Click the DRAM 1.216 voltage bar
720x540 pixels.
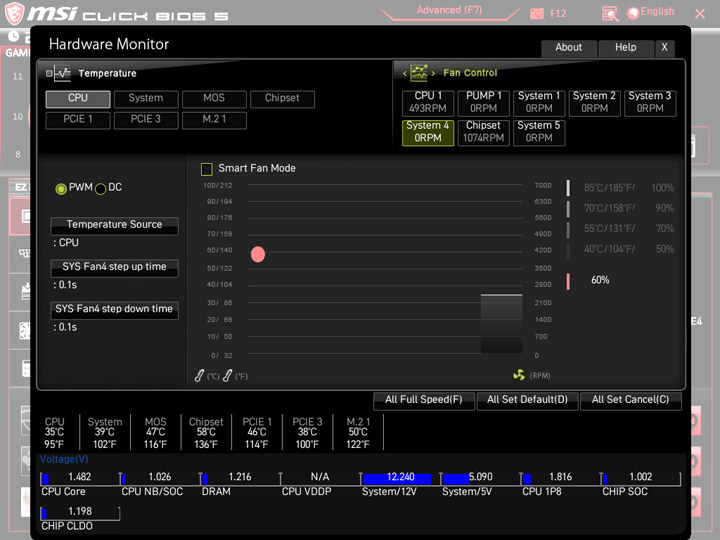click(x=240, y=478)
